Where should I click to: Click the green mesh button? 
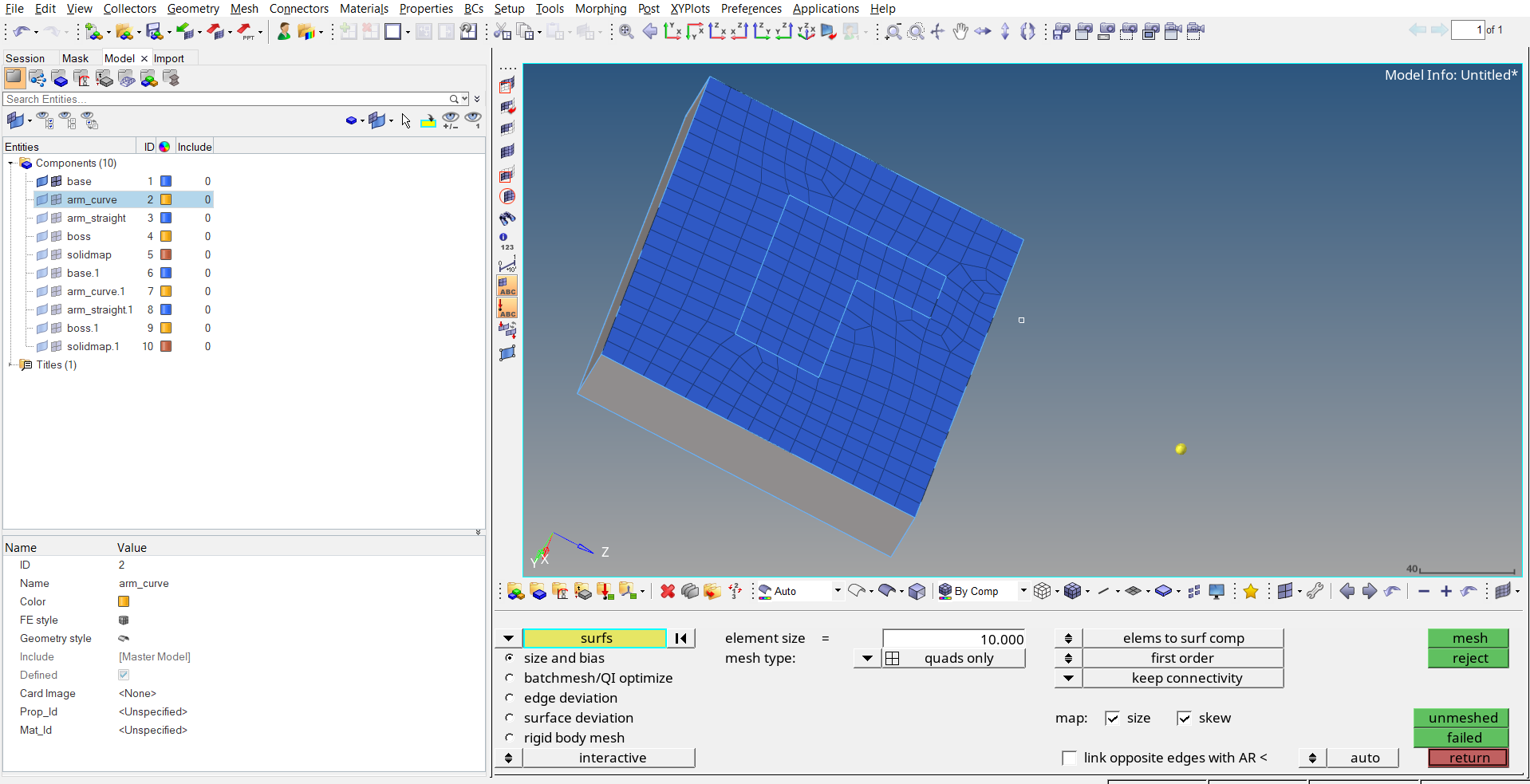(1469, 638)
